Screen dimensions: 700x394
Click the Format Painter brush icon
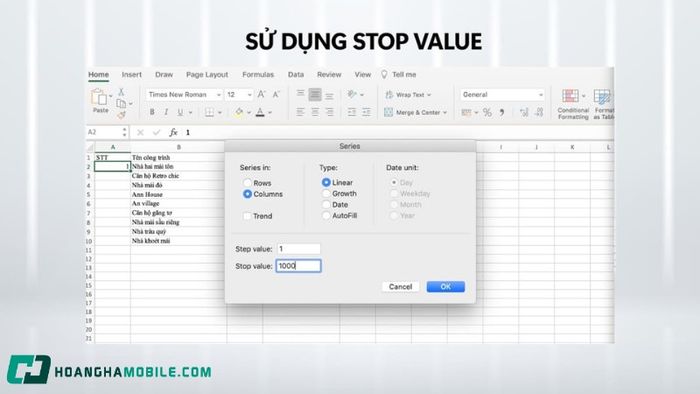click(x=121, y=115)
